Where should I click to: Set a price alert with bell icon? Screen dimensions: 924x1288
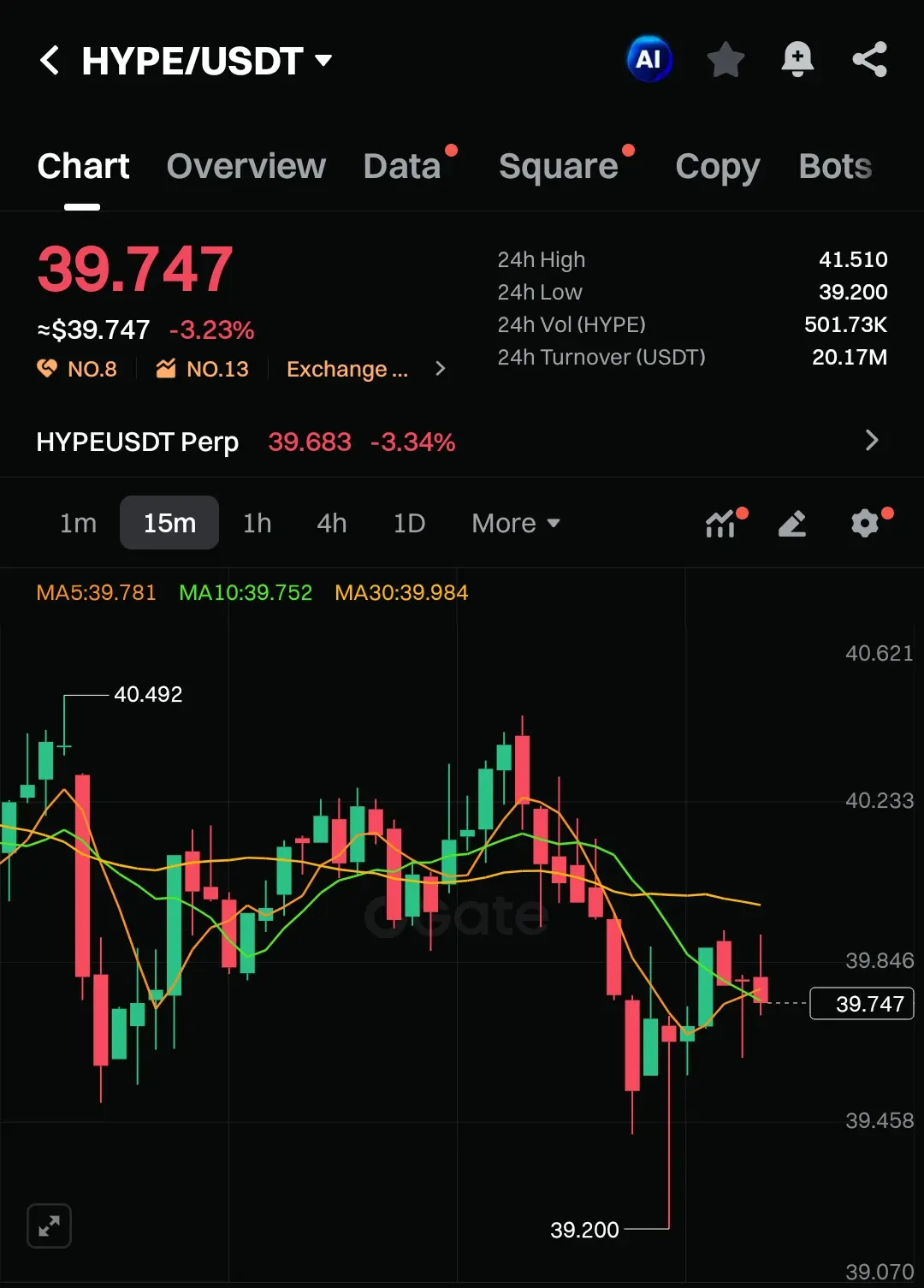[x=797, y=60]
